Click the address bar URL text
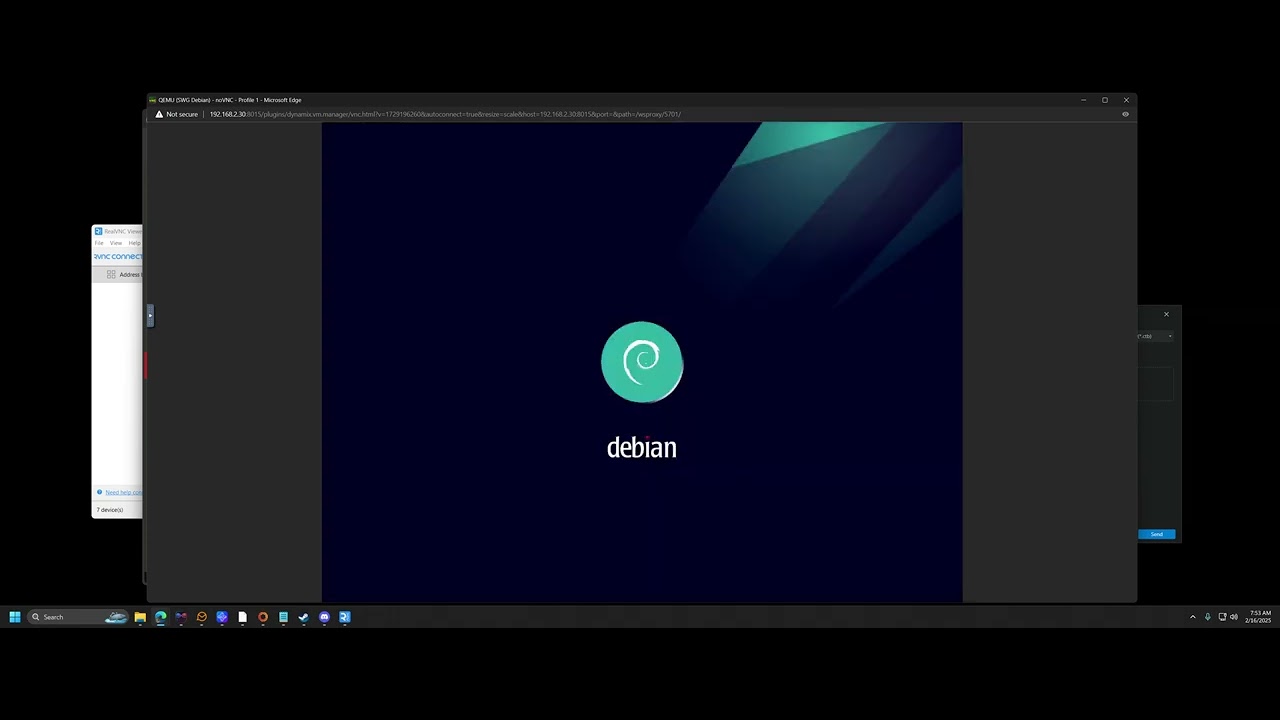Viewport: 1280px width, 720px height. click(445, 114)
